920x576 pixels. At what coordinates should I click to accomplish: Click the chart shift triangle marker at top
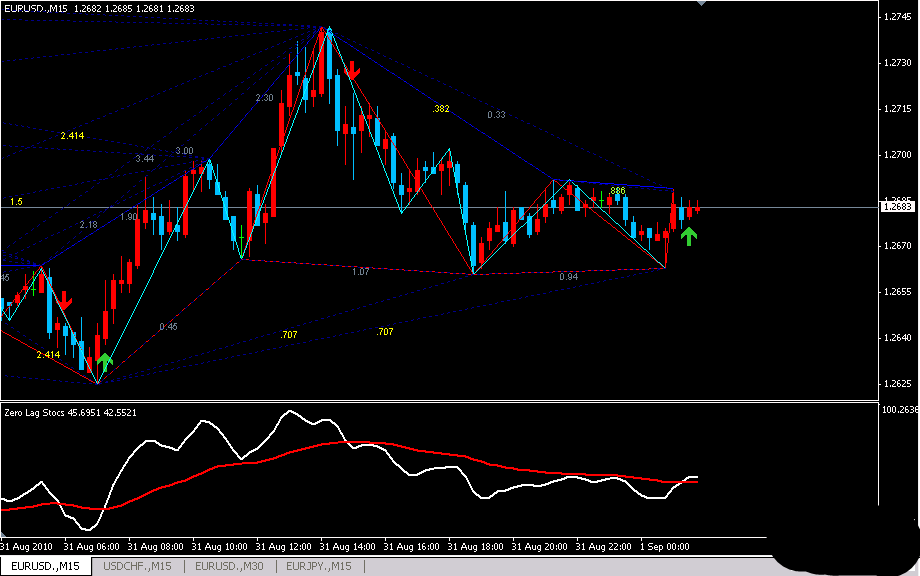tap(701, 5)
